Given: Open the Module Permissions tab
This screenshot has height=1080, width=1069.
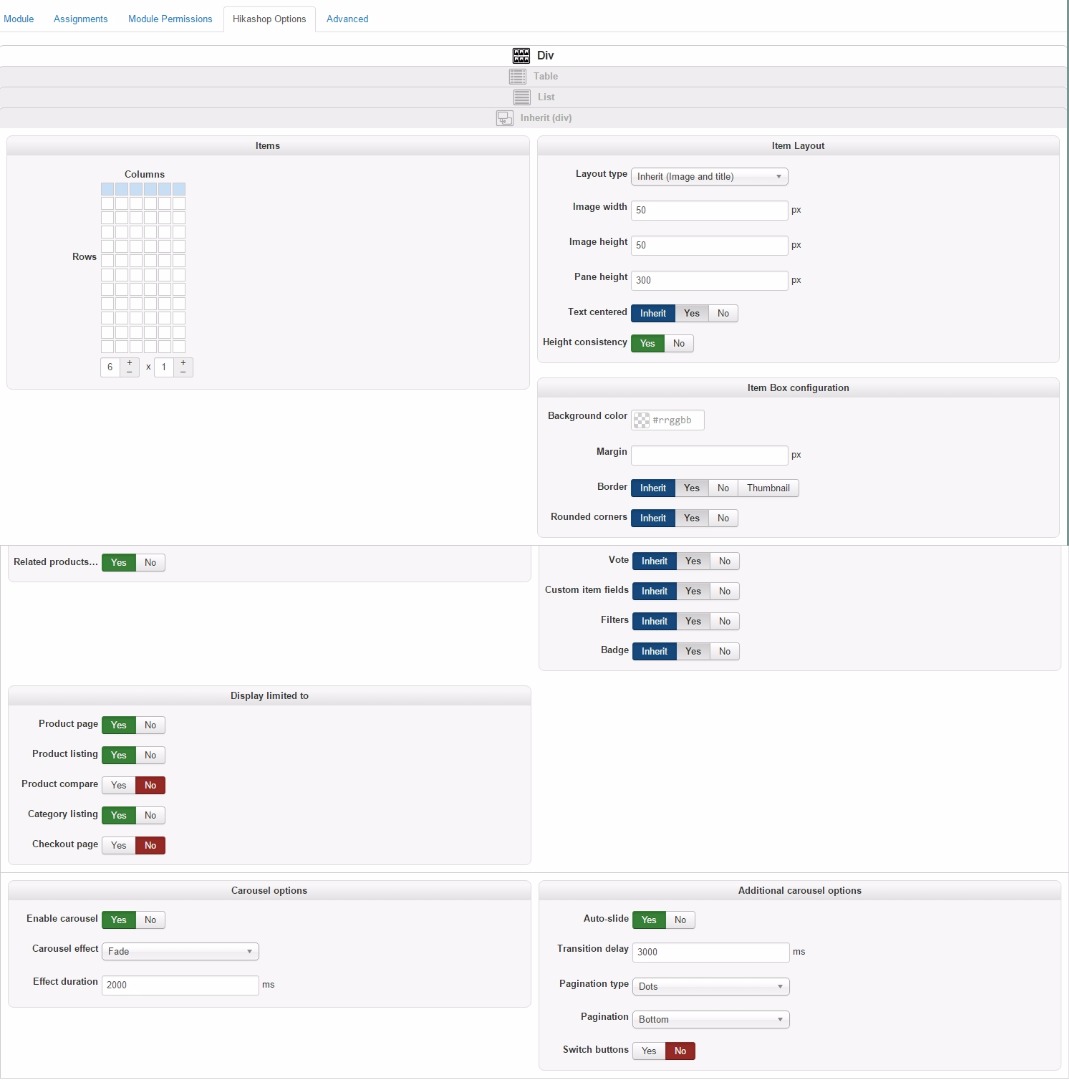Looking at the screenshot, I should point(170,19).
